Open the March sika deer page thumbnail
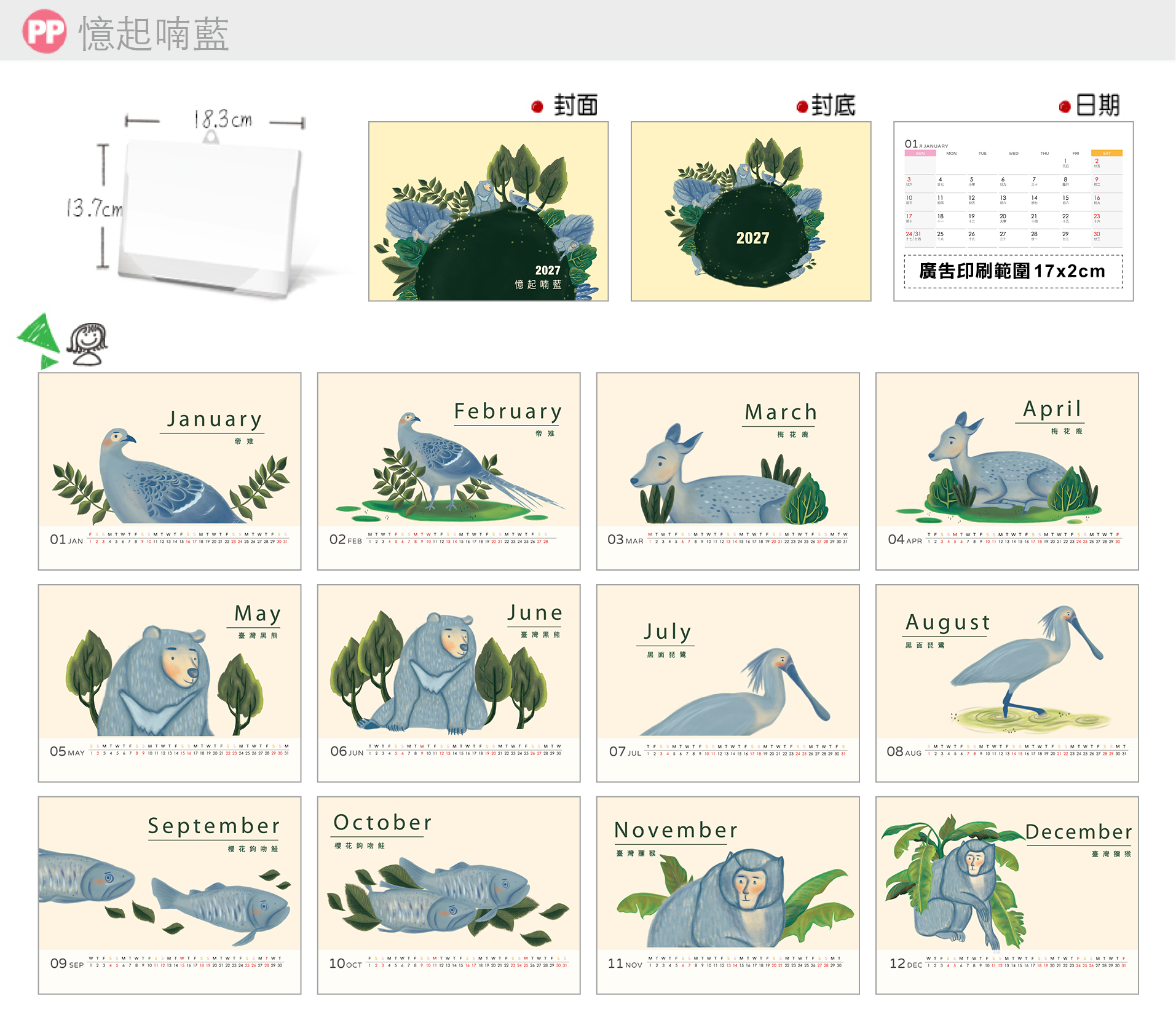Viewport: 1176px width, 1025px height. (x=728, y=471)
